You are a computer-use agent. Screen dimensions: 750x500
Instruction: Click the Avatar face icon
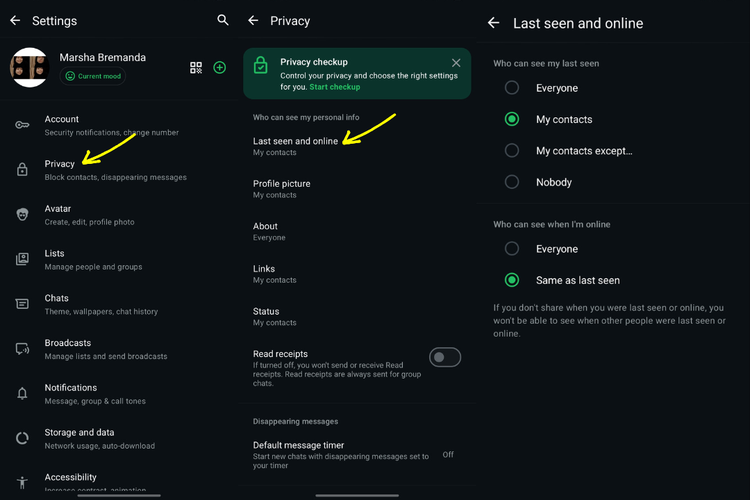(x=22, y=214)
